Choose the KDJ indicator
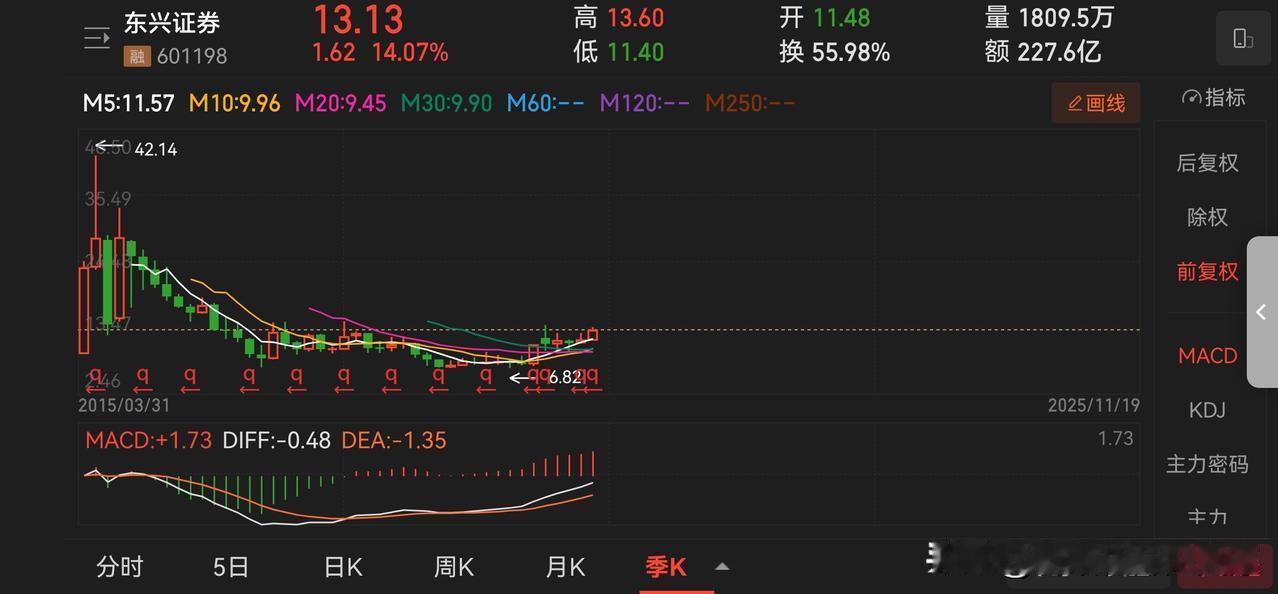The image size is (1278, 594). pos(1207,410)
